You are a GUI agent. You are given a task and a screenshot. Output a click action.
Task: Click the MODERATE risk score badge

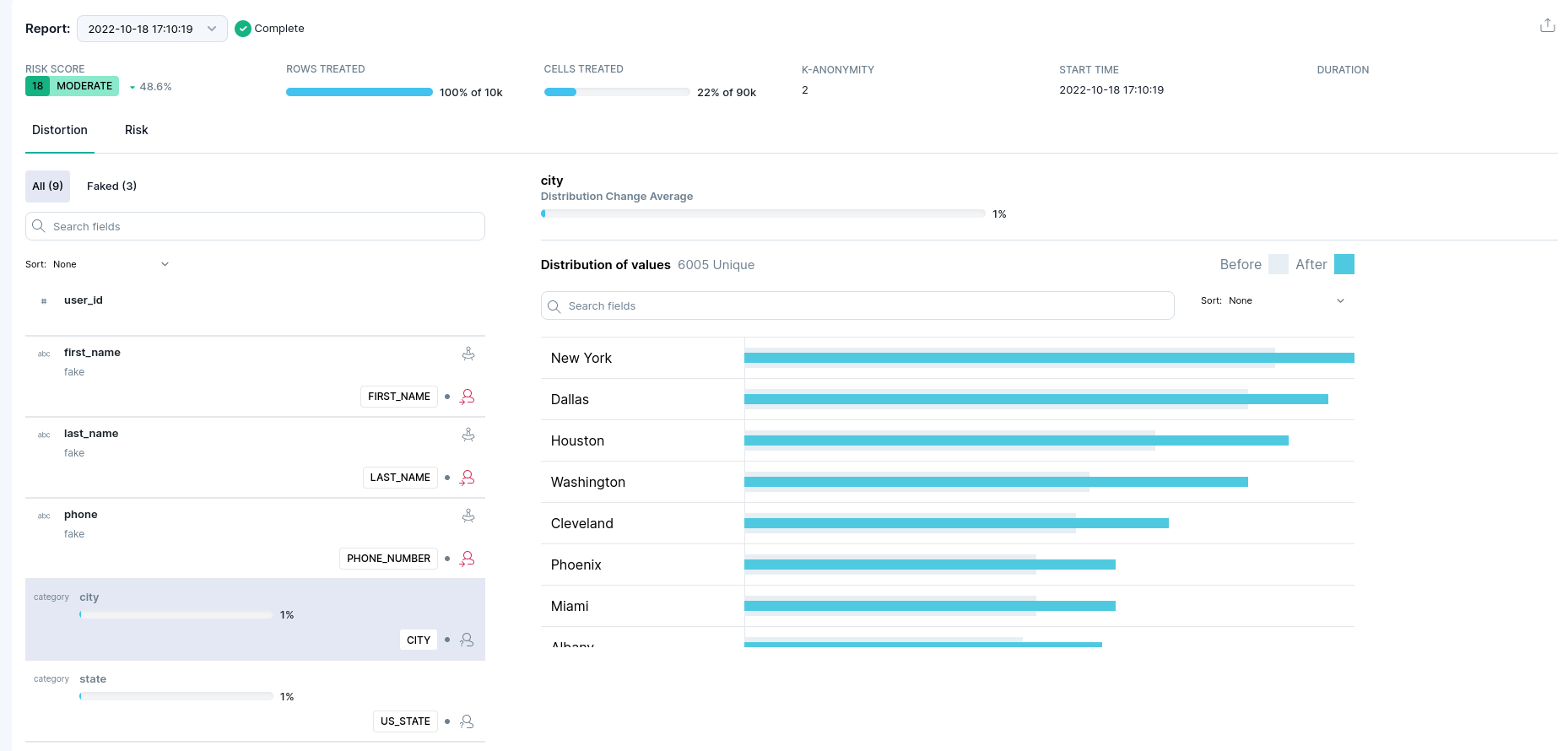(x=72, y=86)
